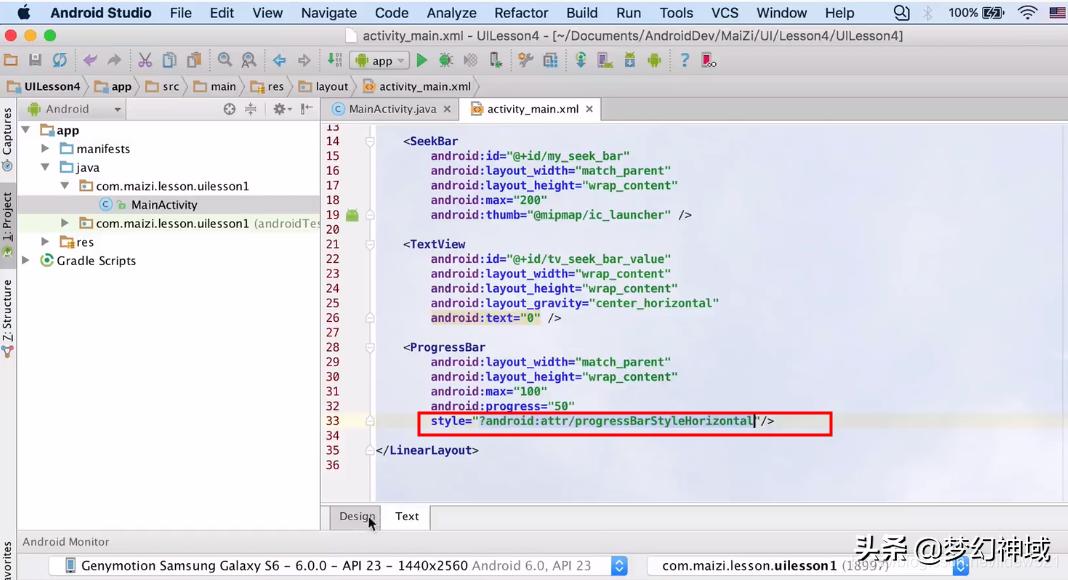Switch to the MainActivity.java tab
This screenshot has height=580, width=1068.
click(x=391, y=109)
